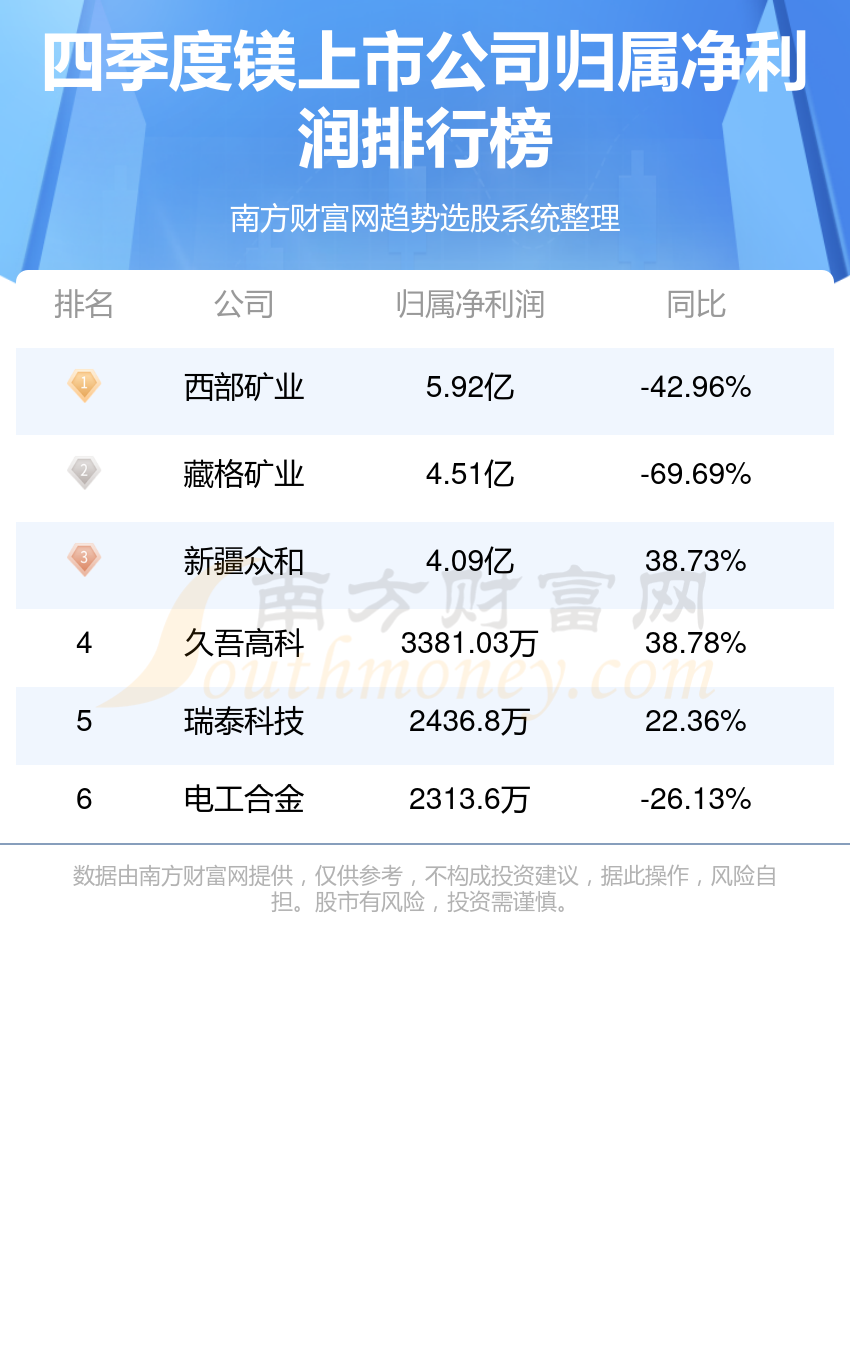
Task: Open company 久吾高科
Action: [x=244, y=643]
